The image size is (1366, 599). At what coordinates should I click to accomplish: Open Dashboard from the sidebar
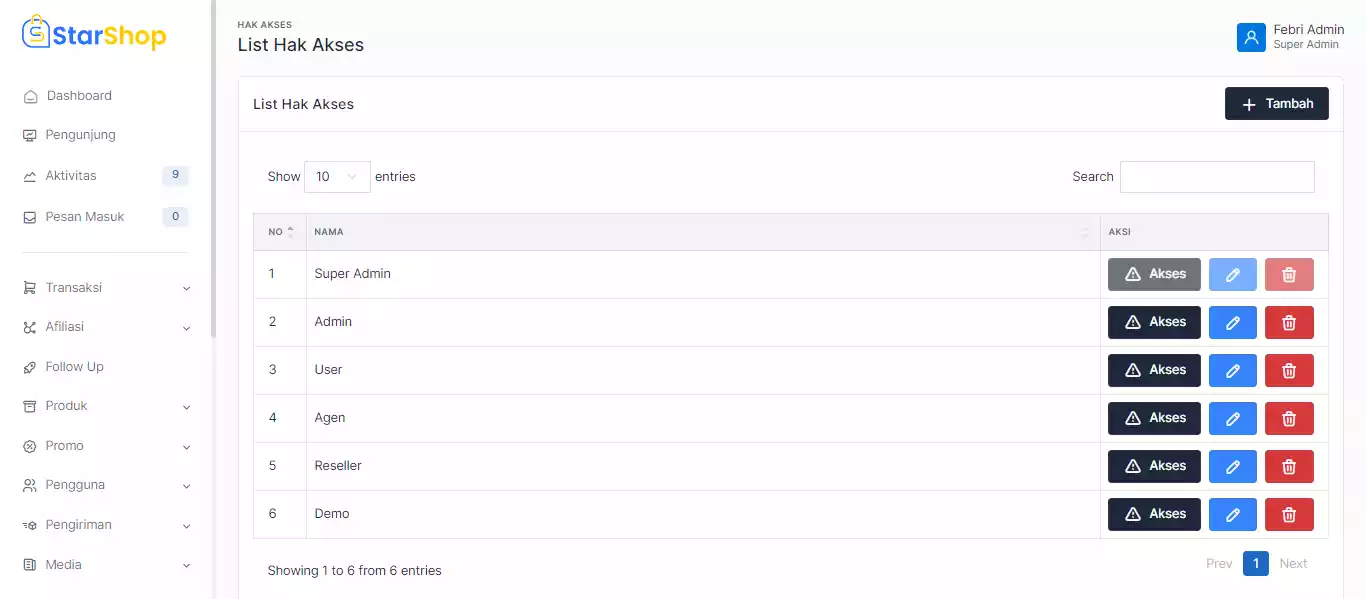[79, 96]
